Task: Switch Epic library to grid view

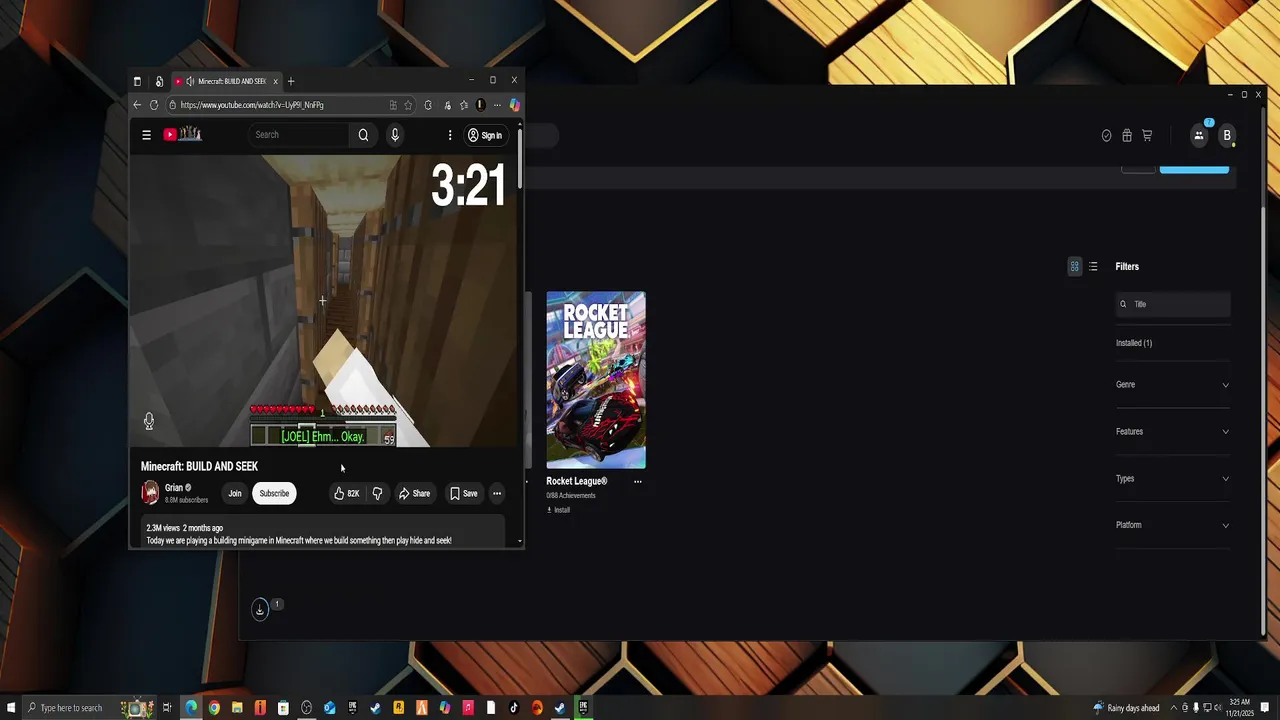Action: (x=1075, y=267)
